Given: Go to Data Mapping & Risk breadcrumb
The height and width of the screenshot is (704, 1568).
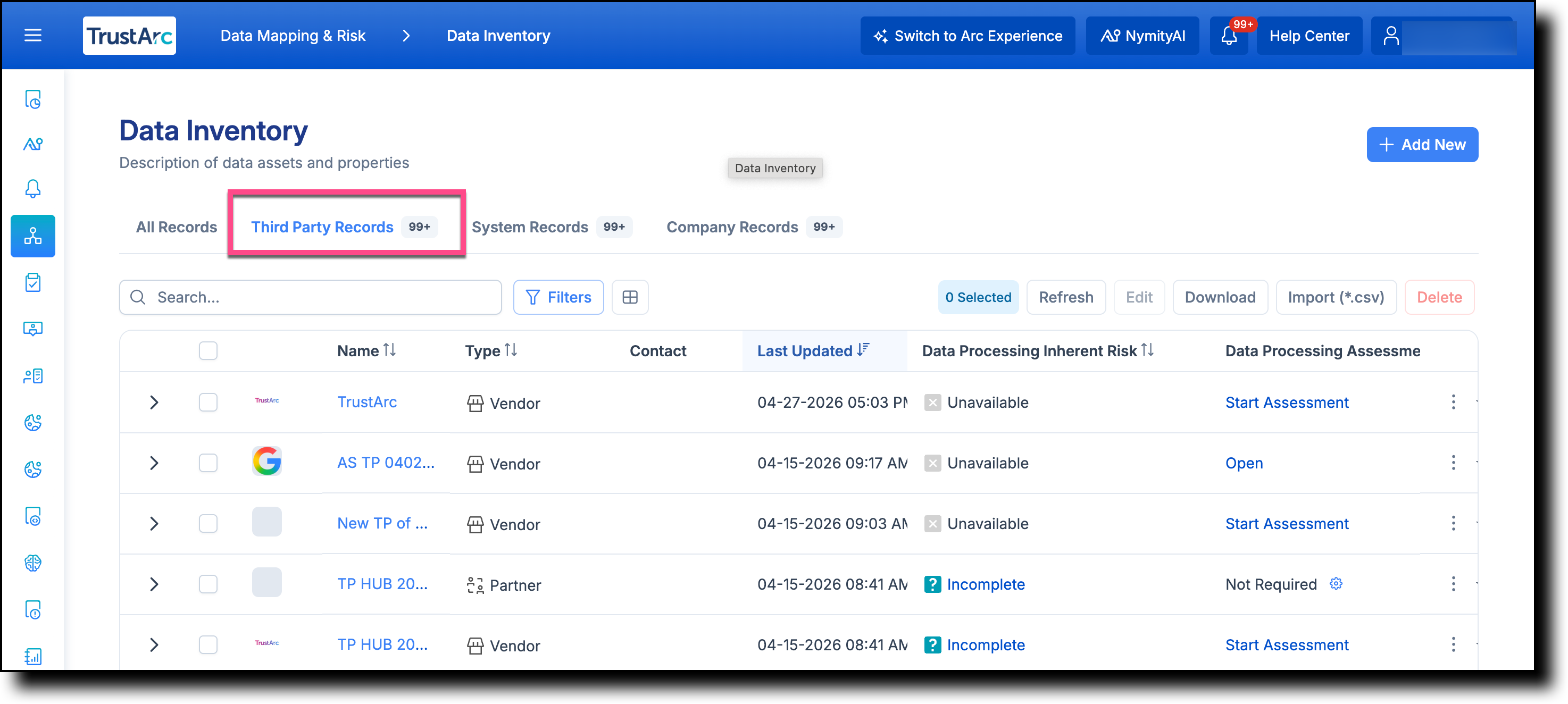Looking at the screenshot, I should coord(293,35).
